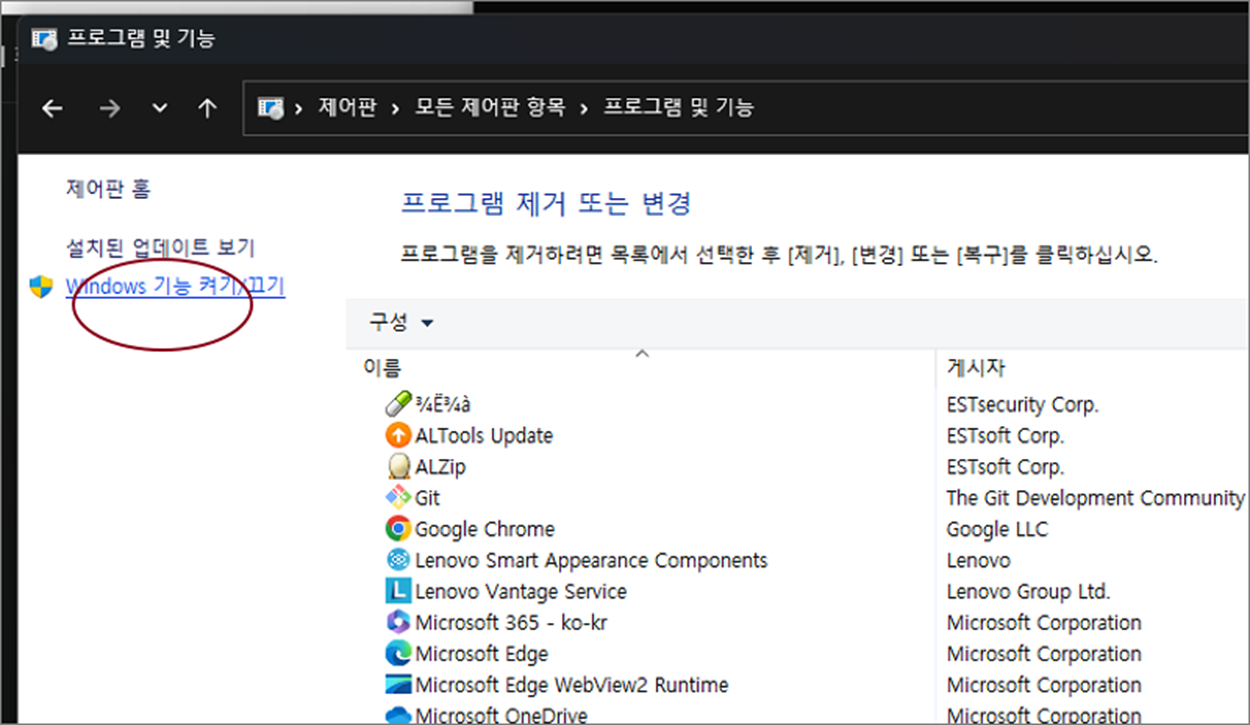The image size is (1250, 725).
Task: Select the pill-shaped icon of first program
Action: [x=398, y=404]
